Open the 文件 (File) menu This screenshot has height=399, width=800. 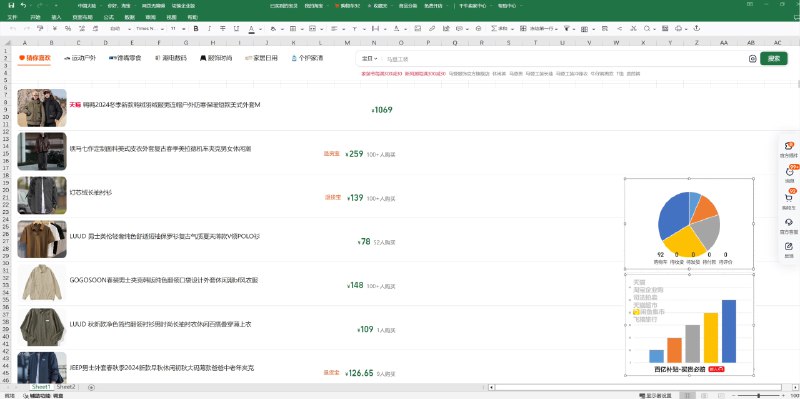coord(13,17)
